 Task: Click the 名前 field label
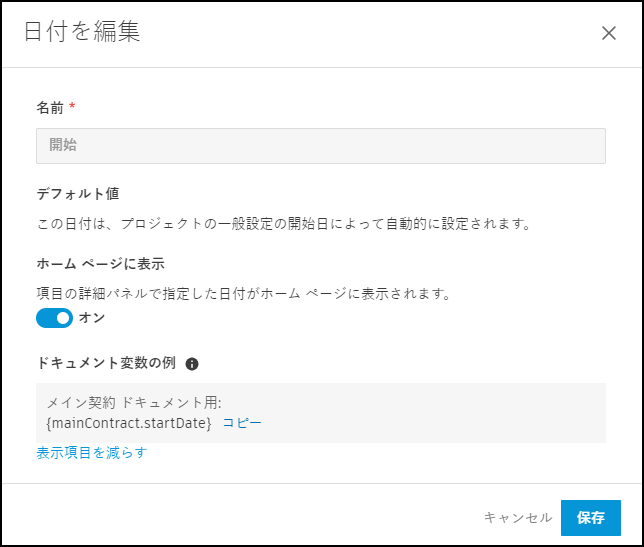click(50, 106)
